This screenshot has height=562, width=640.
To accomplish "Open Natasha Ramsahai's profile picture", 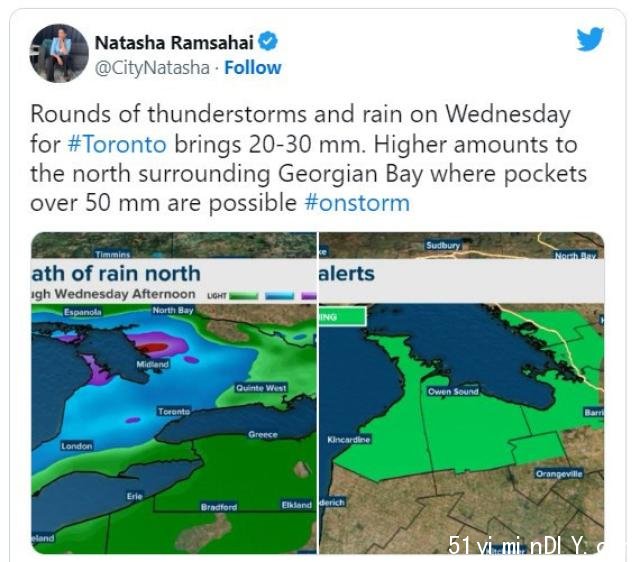I will point(59,53).
